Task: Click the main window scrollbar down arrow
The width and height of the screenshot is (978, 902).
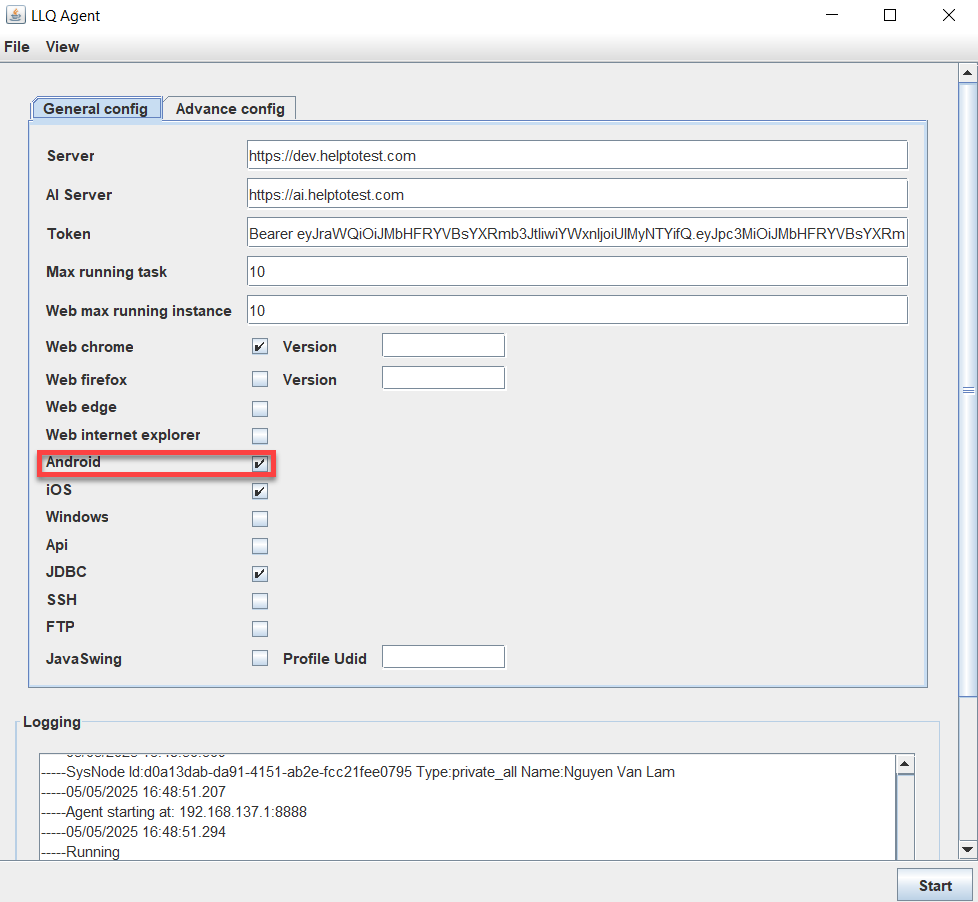Action: point(967,849)
